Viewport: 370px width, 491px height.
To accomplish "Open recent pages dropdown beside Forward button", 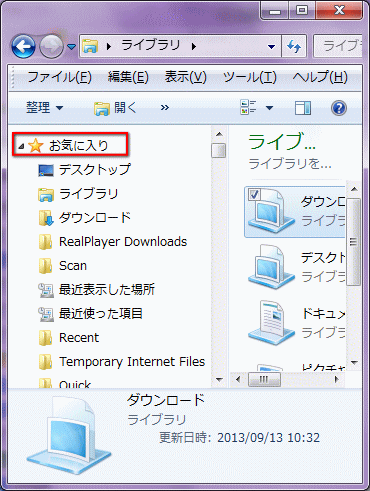I will pos(71,47).
